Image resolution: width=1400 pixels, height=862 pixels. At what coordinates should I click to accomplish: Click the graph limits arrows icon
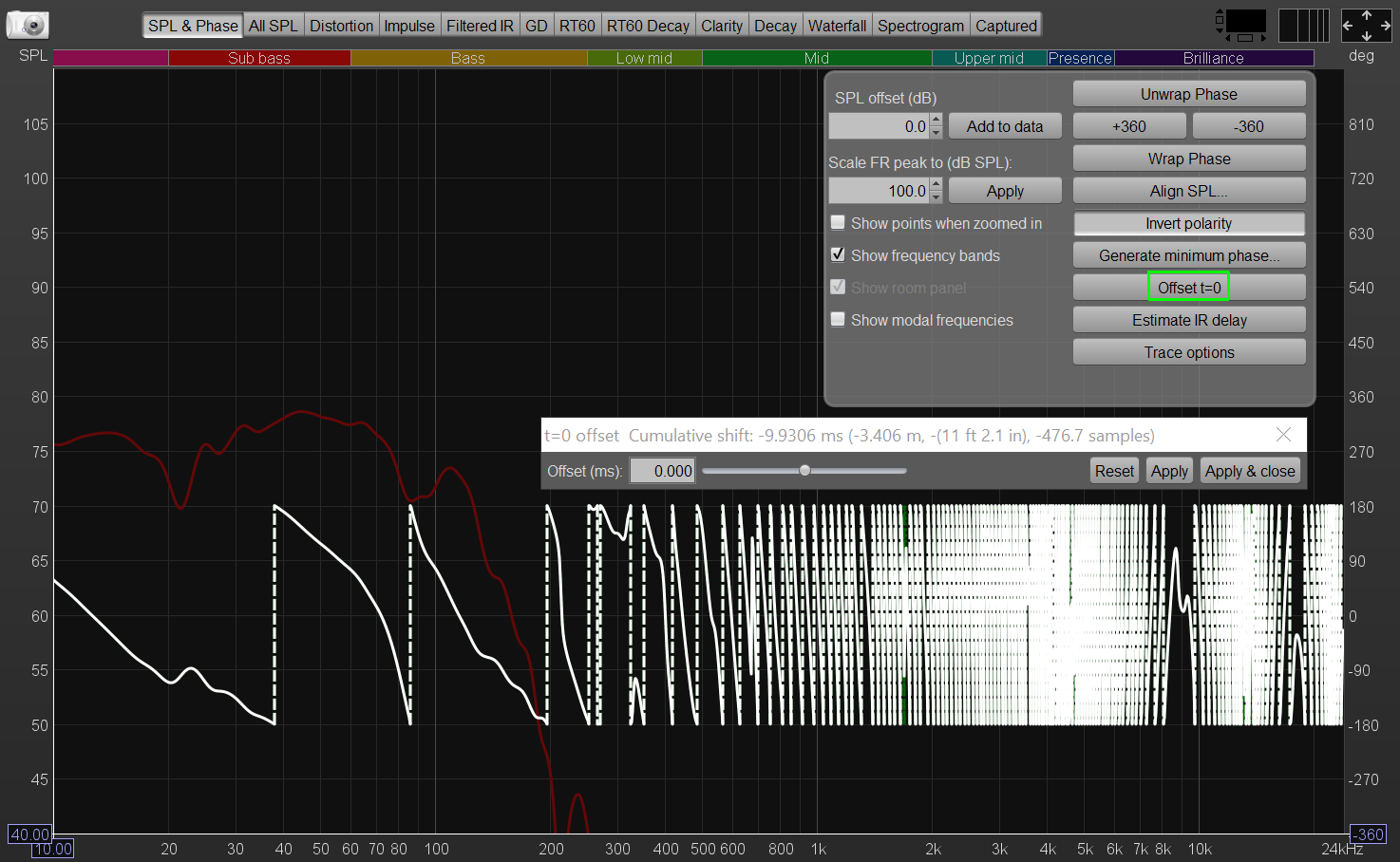point(1367,26)
